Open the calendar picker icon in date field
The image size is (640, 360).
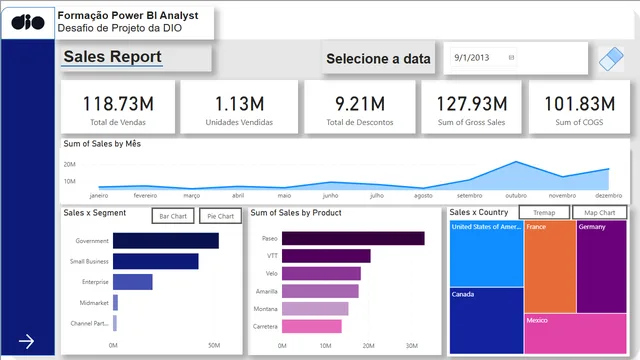[x=511, y=58]
